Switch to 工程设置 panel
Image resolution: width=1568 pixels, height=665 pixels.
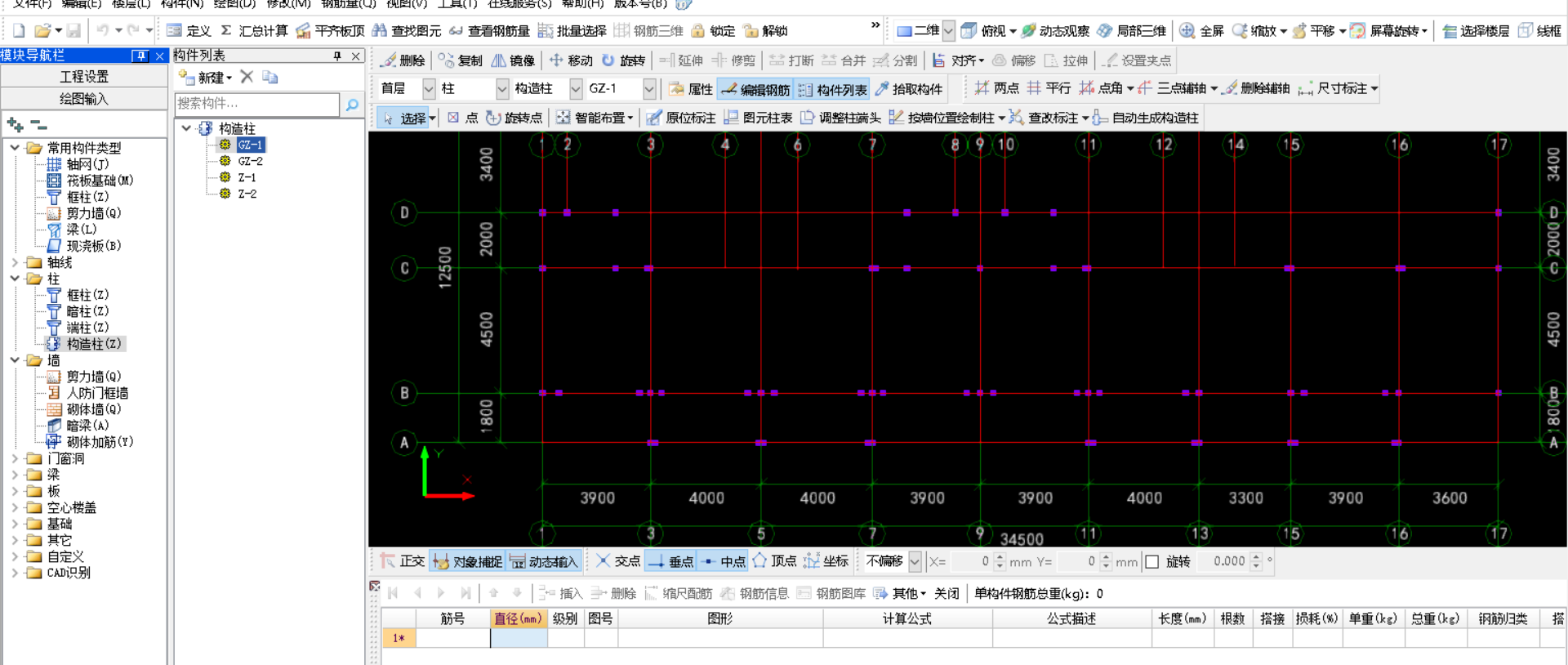click(84, 76)
